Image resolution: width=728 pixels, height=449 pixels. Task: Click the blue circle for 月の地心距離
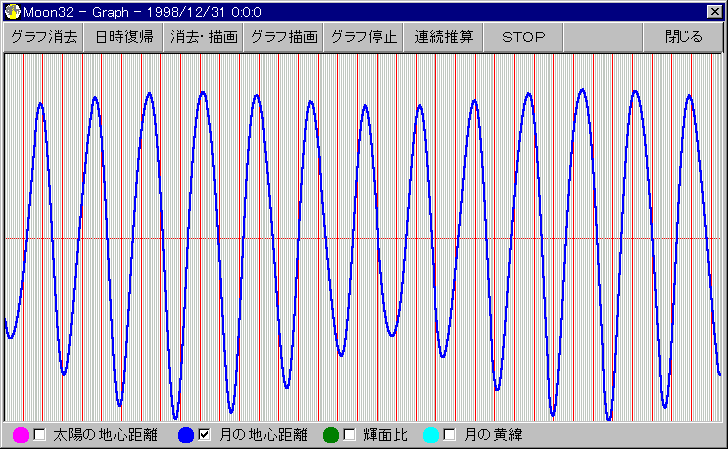click(x=184, y=435)
